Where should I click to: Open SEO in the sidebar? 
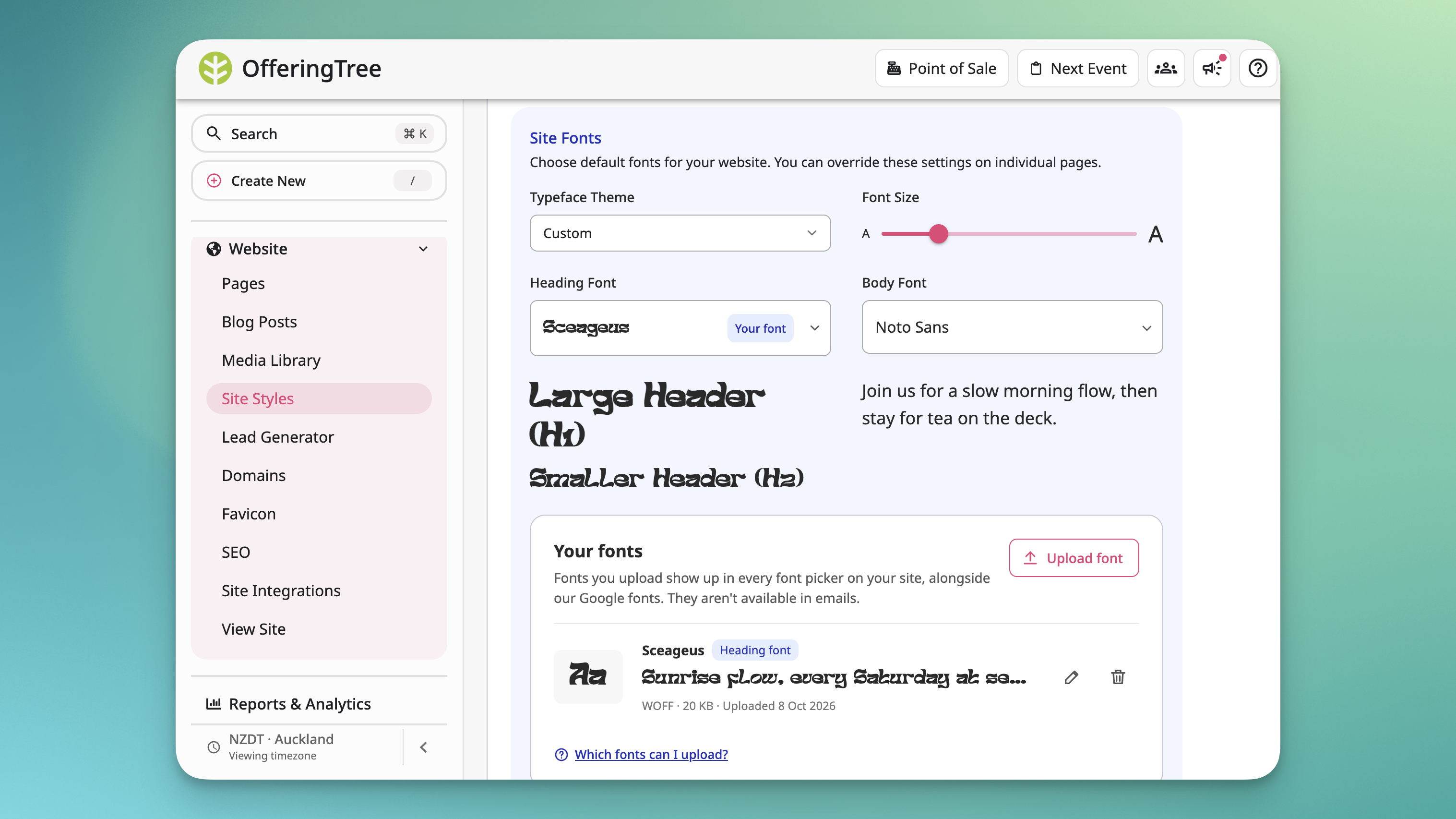236,553
